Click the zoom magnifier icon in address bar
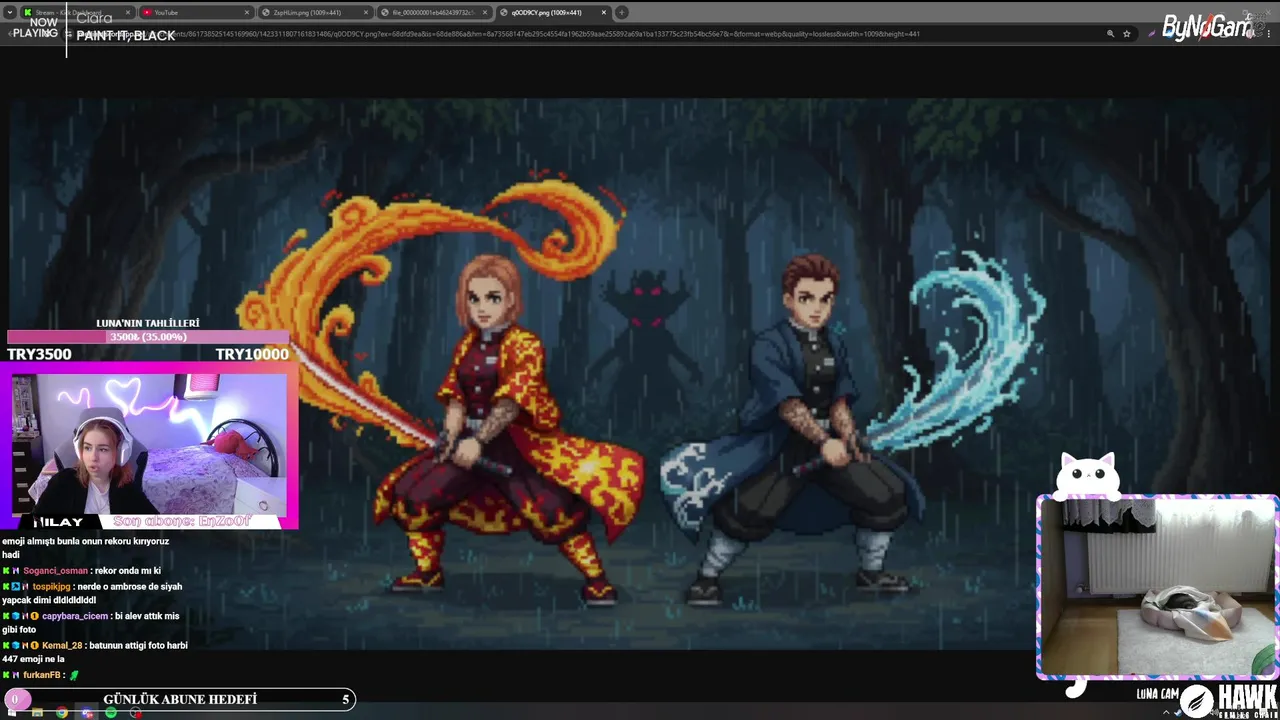 (1110, 34)
